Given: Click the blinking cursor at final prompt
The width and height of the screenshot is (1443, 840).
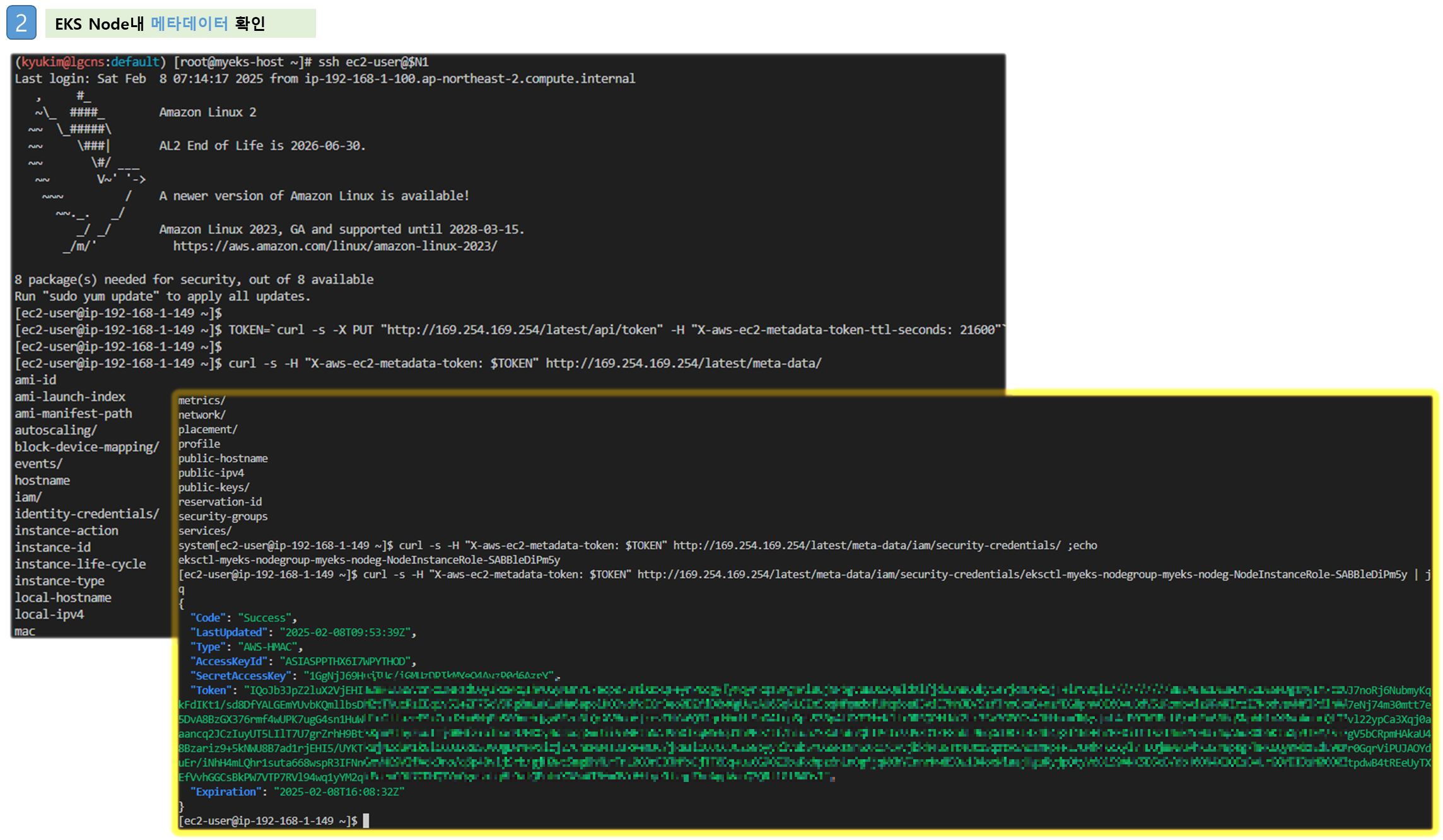Looking at the screenshot, I should coord(366,820).
